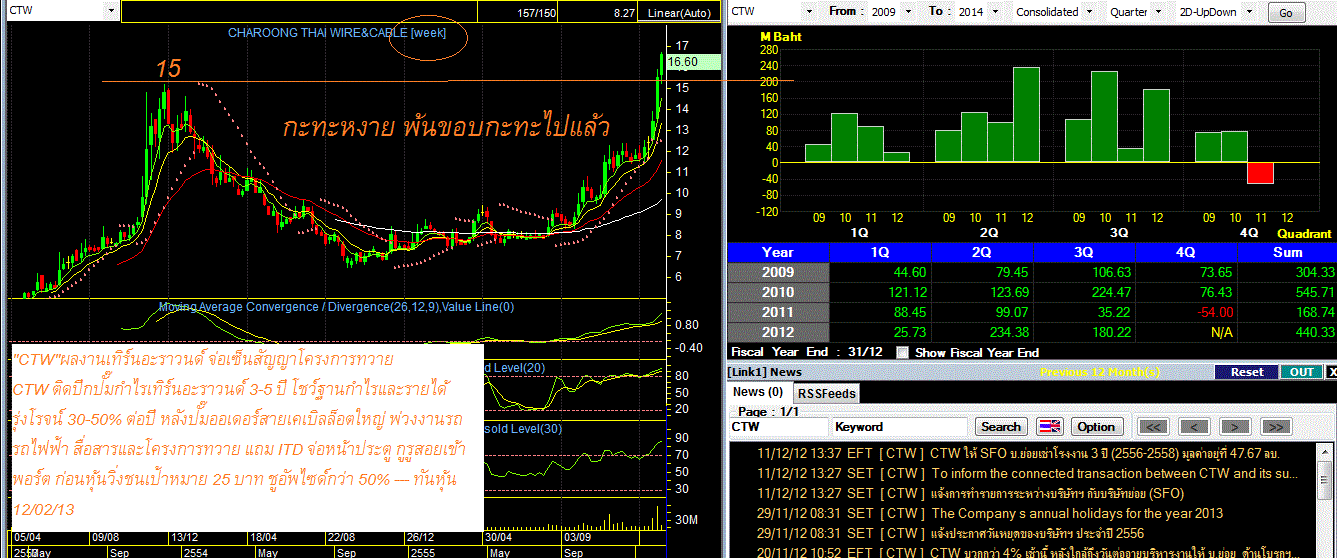Screen dimensions: 1337x558
Task: Click the 3Q column header in table
Action: click(x=1084, y=253)
